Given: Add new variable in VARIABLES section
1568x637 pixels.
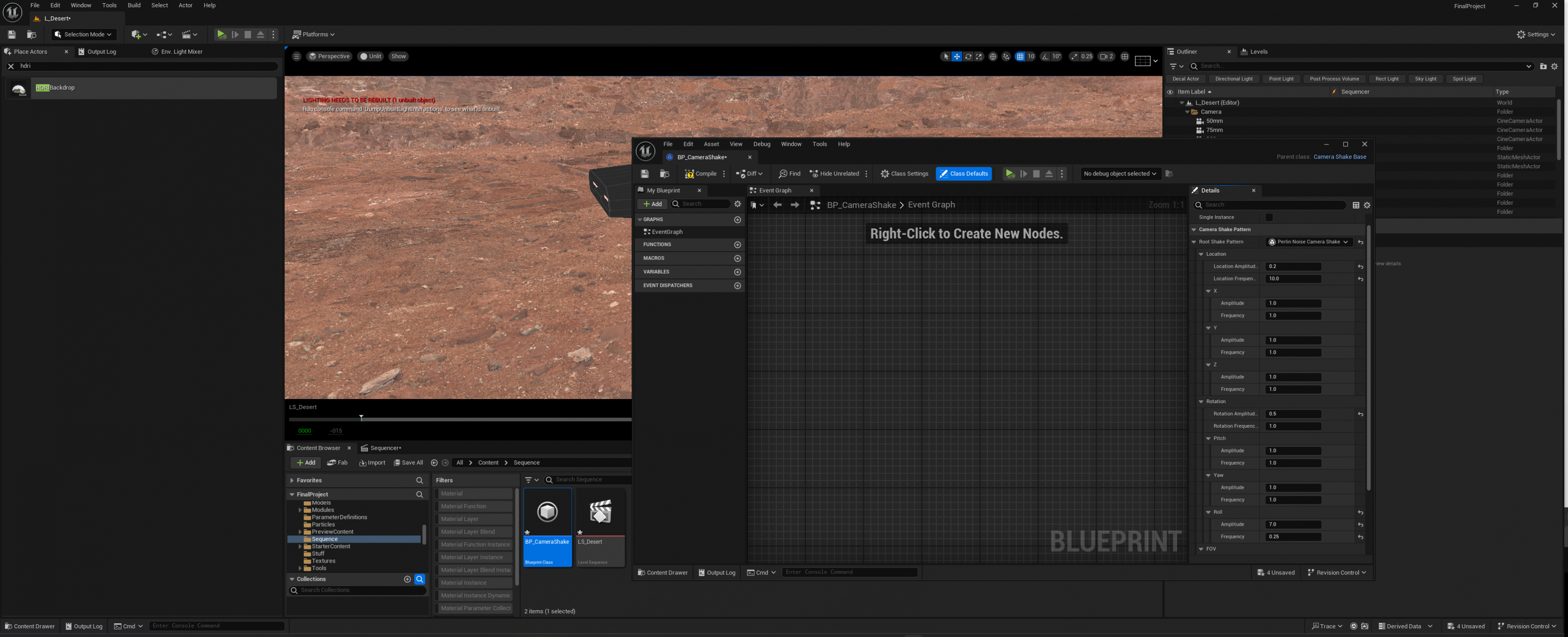Looking at the screenshot, I should [x=737, y=272].
